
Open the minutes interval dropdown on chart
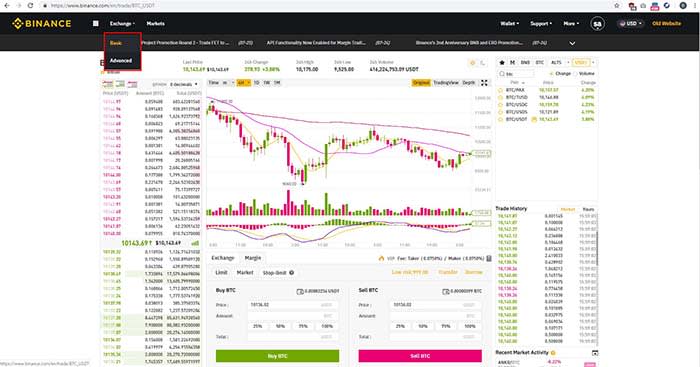(x=228, y=83)
